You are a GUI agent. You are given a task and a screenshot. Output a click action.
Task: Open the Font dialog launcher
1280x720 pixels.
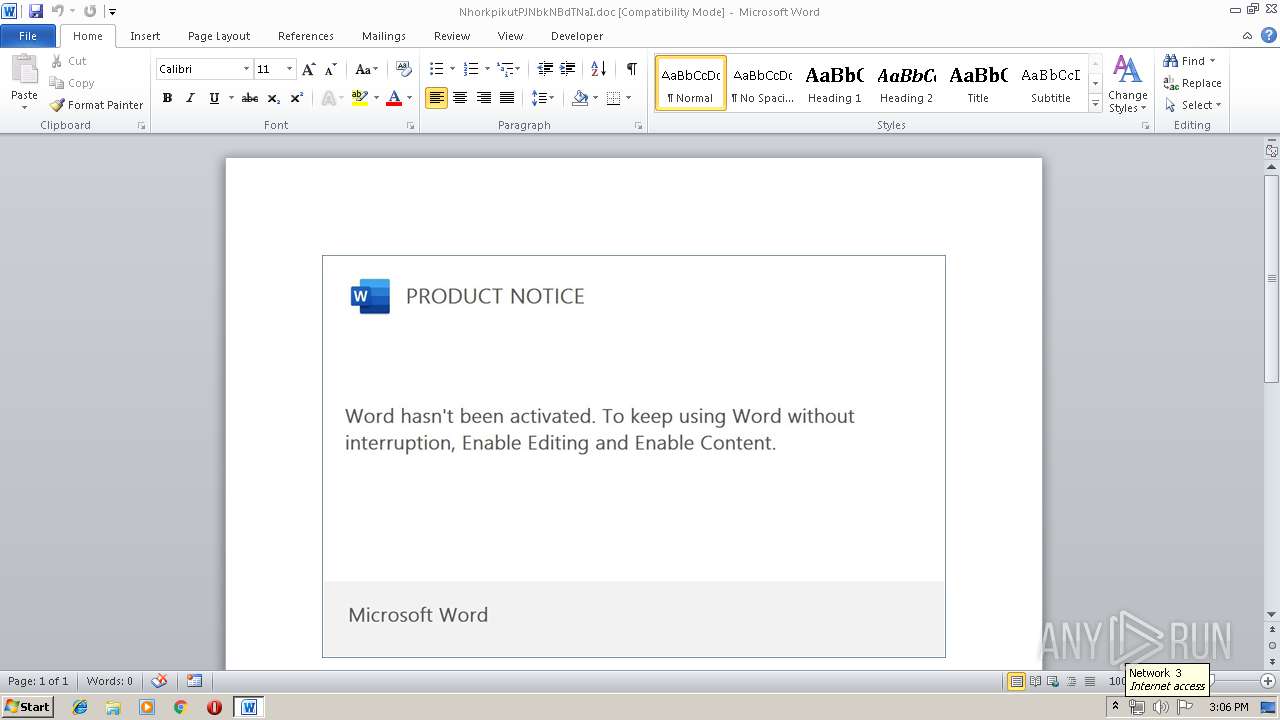pos(410,126)
